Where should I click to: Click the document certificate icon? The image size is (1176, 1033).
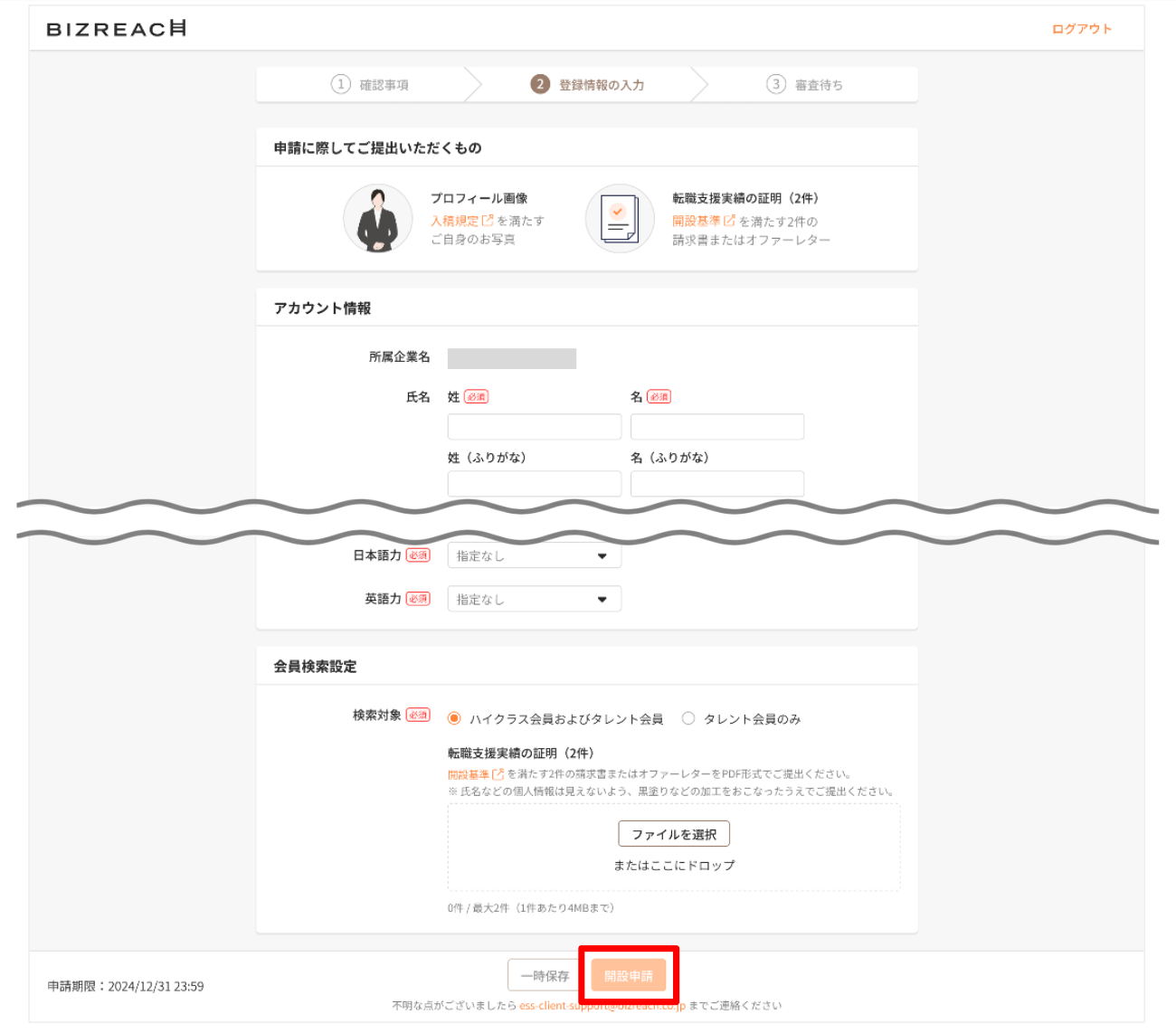coord(620,219)
